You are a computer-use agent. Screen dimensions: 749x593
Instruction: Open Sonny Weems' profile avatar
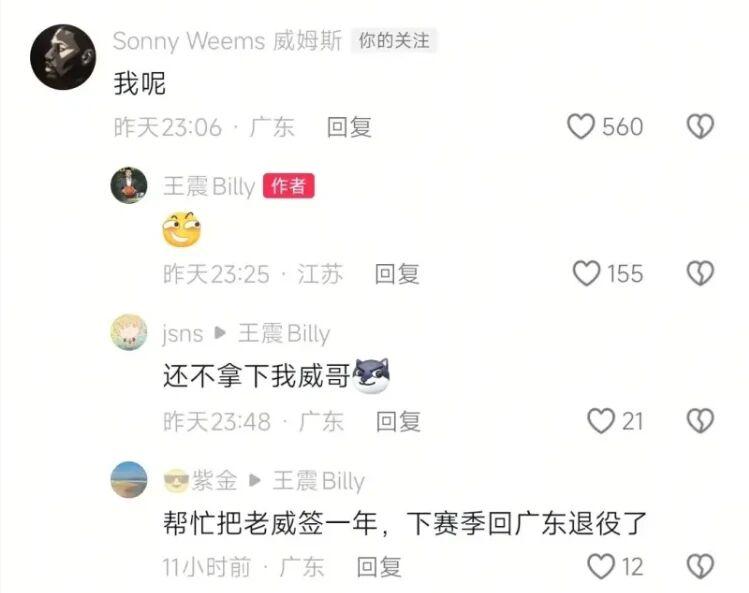(x=63, y=57)
